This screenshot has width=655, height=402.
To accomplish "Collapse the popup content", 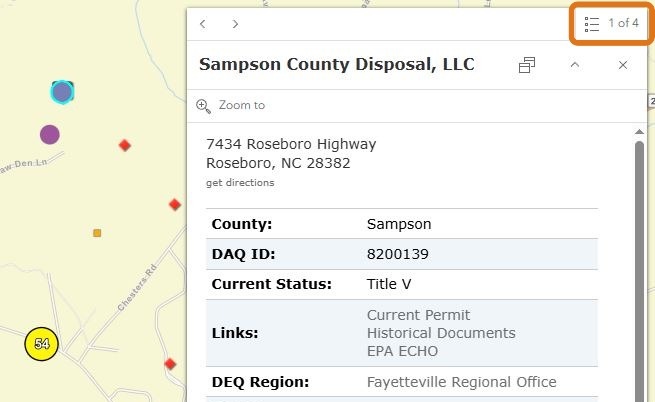I will pos(575,65).
